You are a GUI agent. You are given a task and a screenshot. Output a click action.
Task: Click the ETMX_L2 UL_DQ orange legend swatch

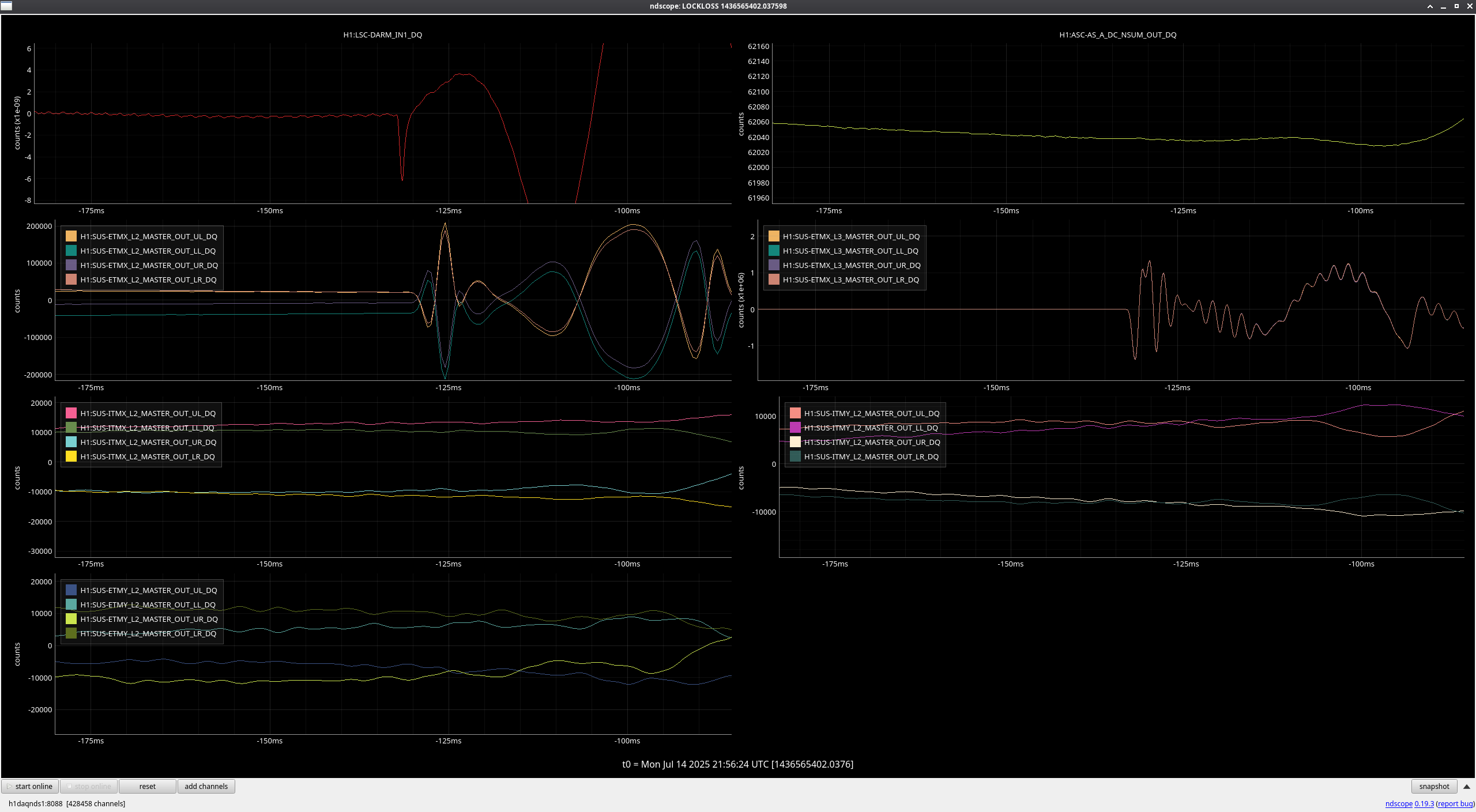[71, 236]
